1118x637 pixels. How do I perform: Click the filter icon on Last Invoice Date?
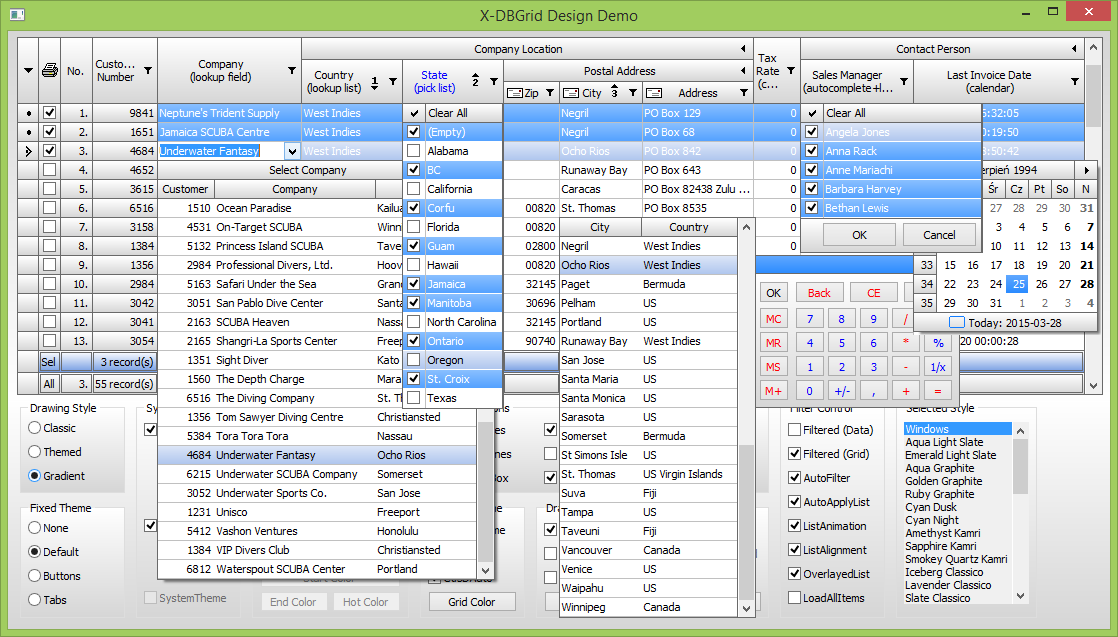coord(1075,82)
